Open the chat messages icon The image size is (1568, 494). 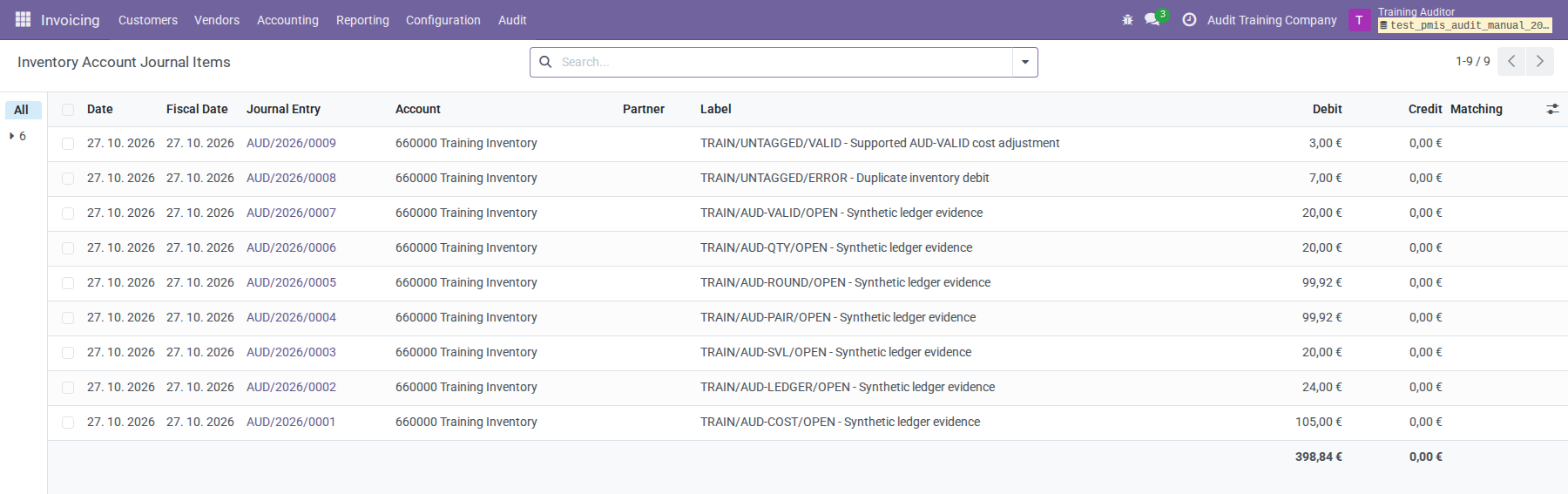(x=1152, y=19)
